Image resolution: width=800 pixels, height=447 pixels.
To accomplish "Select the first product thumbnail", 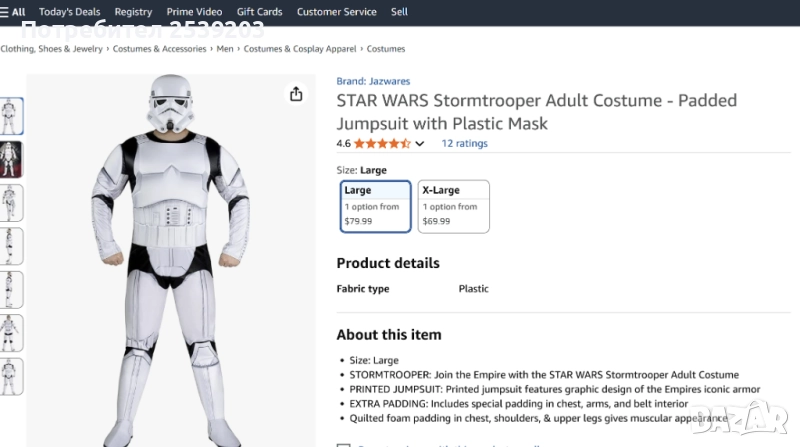I will (10, 117).
